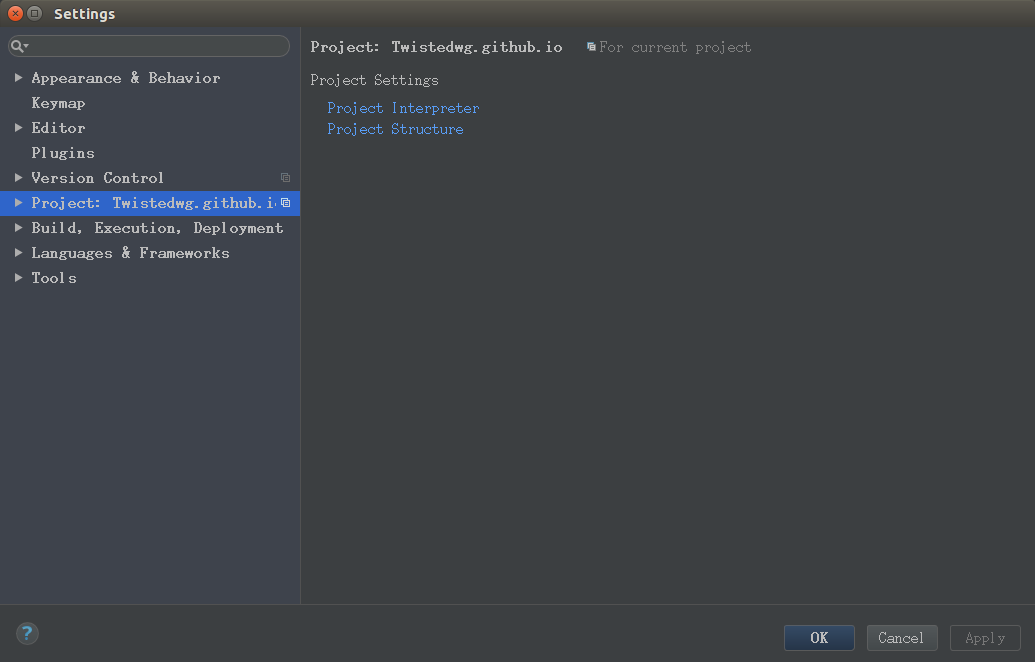This screenshot has height=662, width=1035.
Task: Open the Project Structure link
Action: click(395, 129)
